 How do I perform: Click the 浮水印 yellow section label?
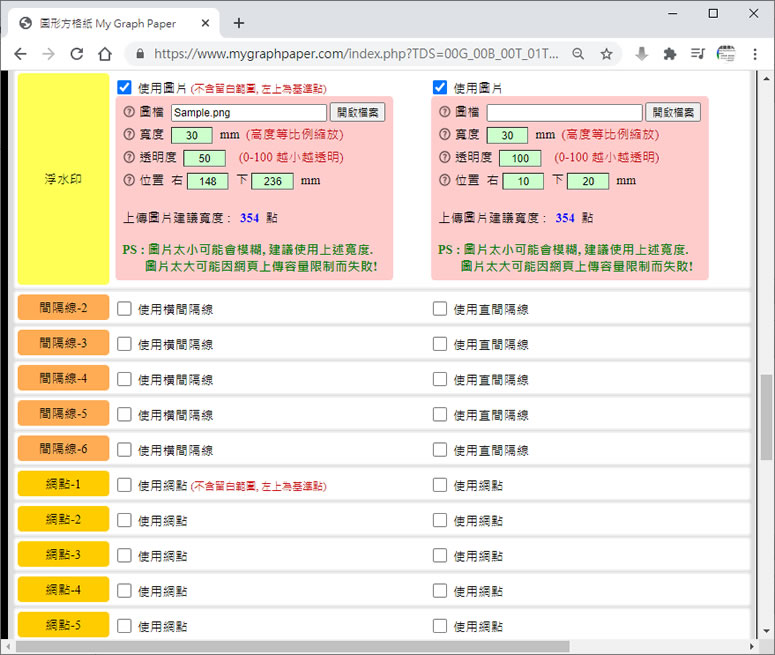[x=63, y=178]
